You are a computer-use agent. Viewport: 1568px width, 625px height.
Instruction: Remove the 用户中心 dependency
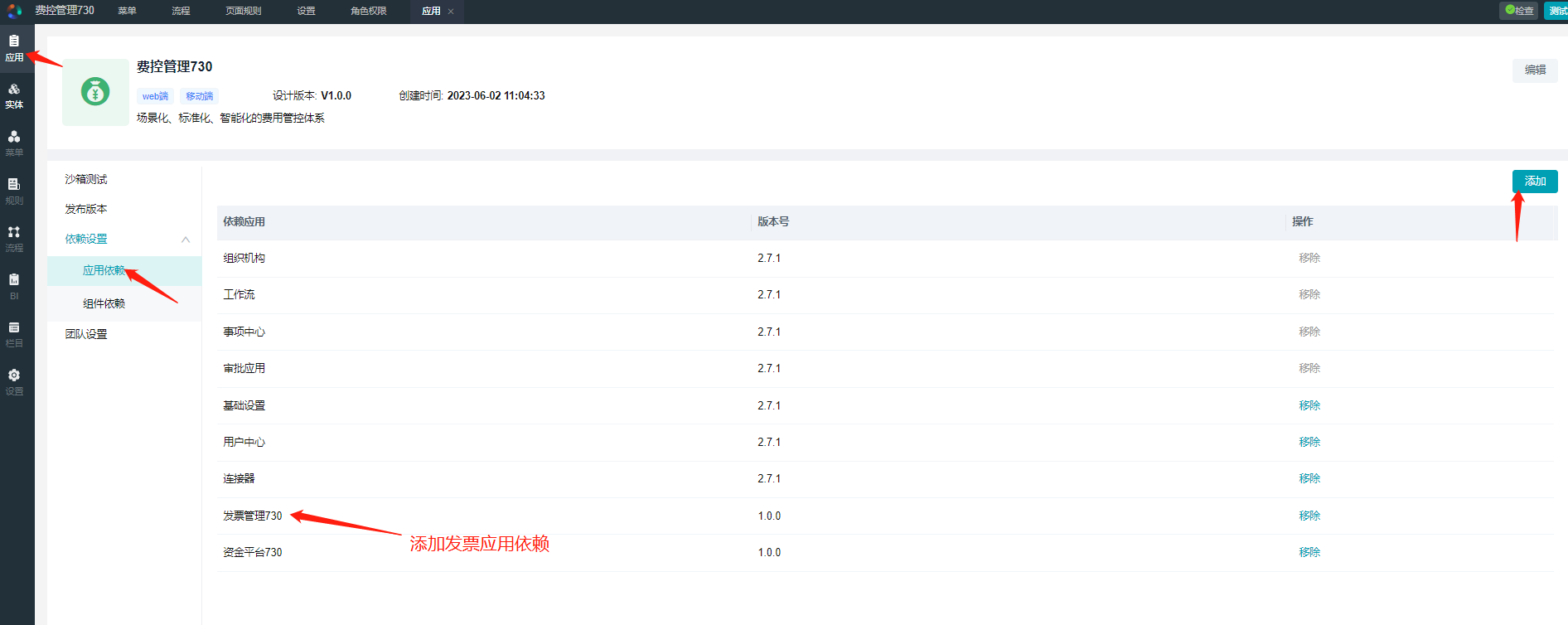coord(1309,442)
